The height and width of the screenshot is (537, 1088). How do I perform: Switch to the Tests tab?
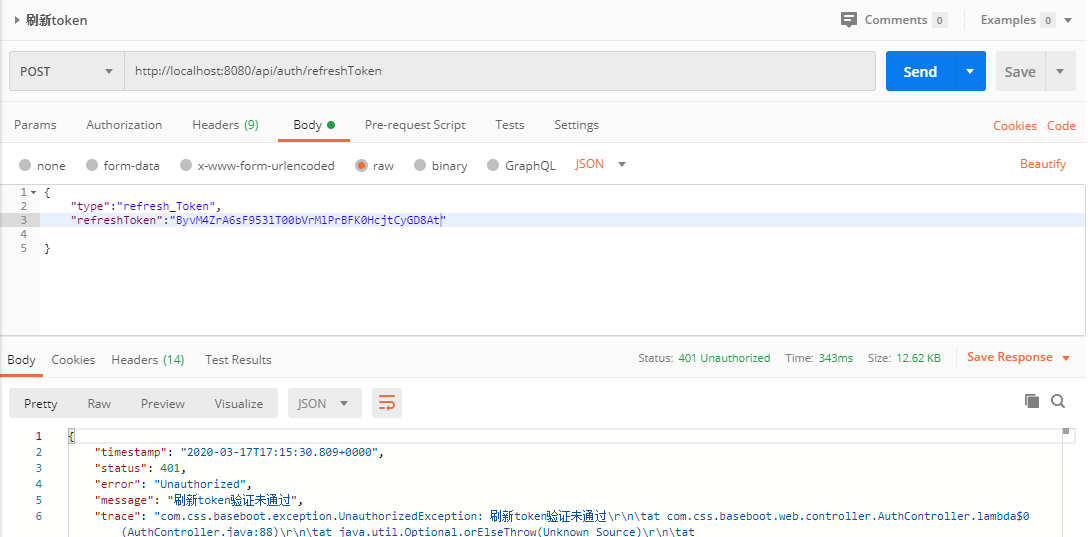tap(509, 125)
